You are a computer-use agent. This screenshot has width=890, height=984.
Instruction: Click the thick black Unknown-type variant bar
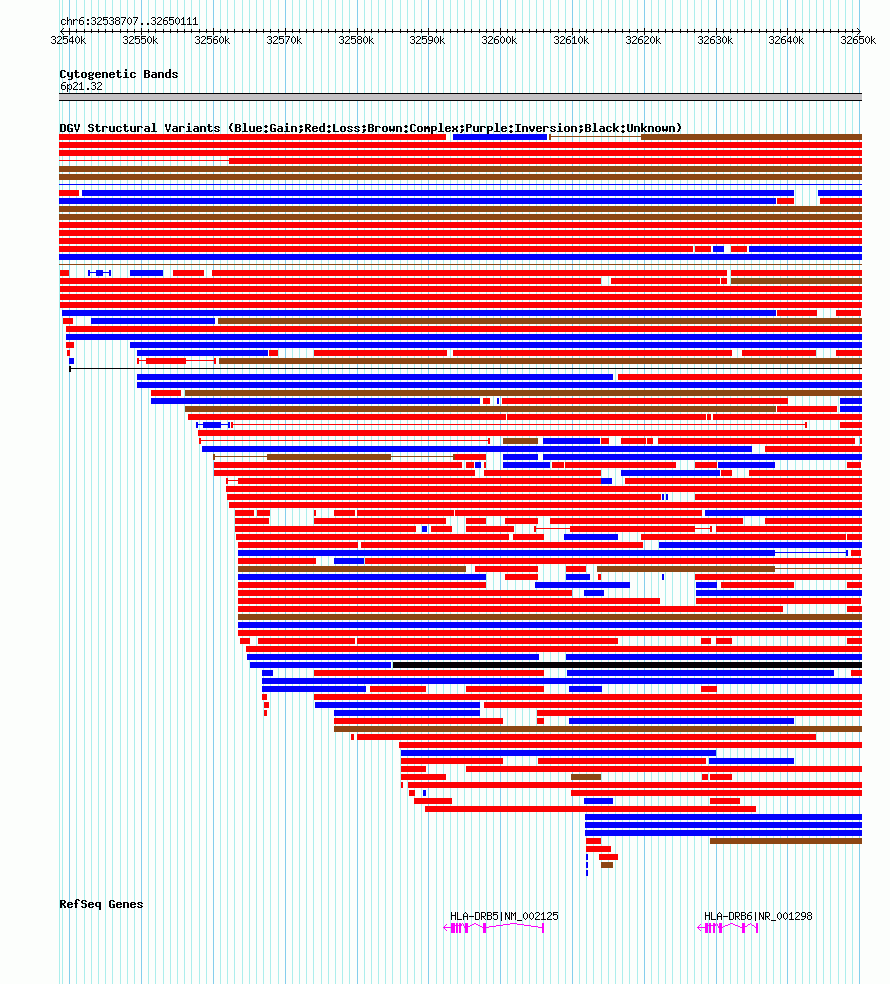click(627, 665)
